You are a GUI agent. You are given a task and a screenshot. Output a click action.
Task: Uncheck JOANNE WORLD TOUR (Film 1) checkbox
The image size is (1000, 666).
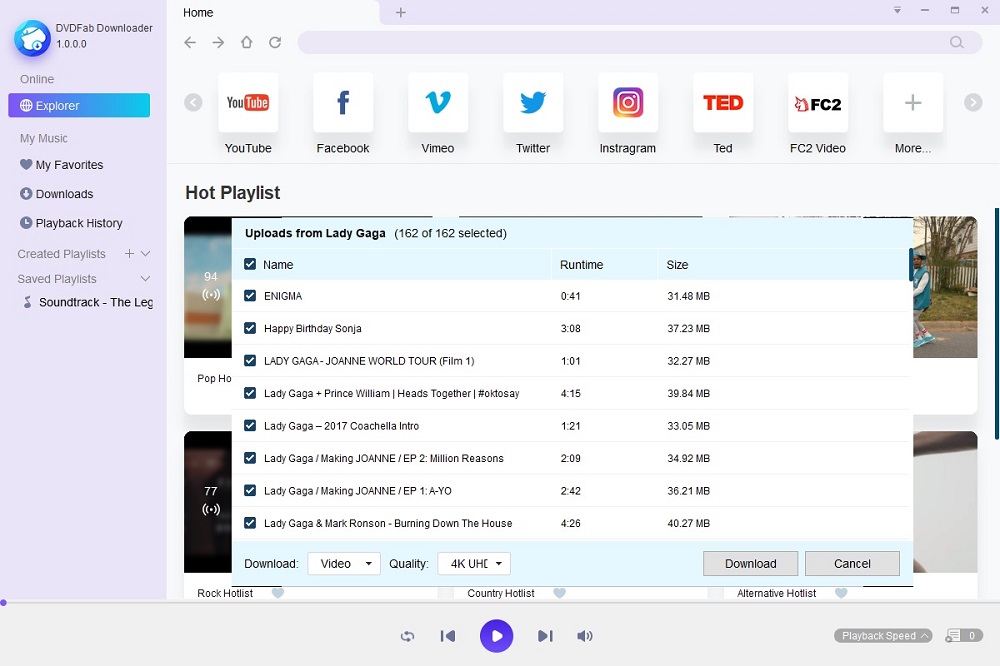(250, 360)
